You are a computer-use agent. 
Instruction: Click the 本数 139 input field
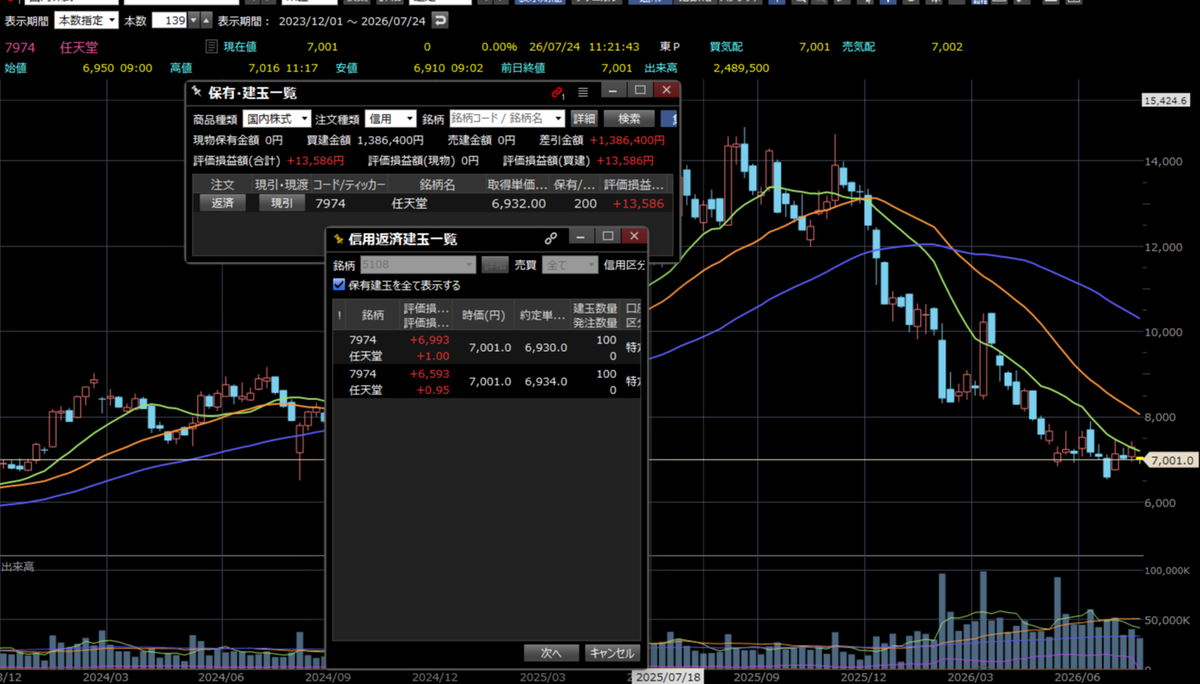click(x=168, y=20)
